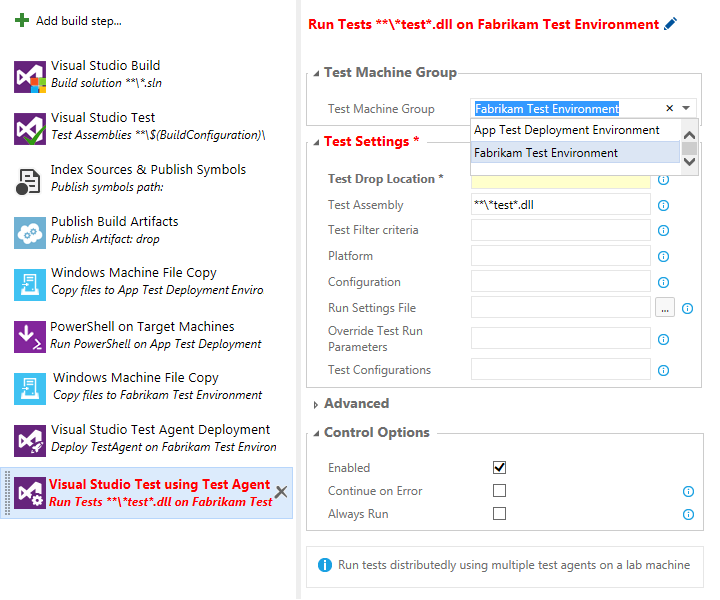Show info for Override Test Run Parameters
Viewport: 720px width, 600px height.
pos(664,339)
